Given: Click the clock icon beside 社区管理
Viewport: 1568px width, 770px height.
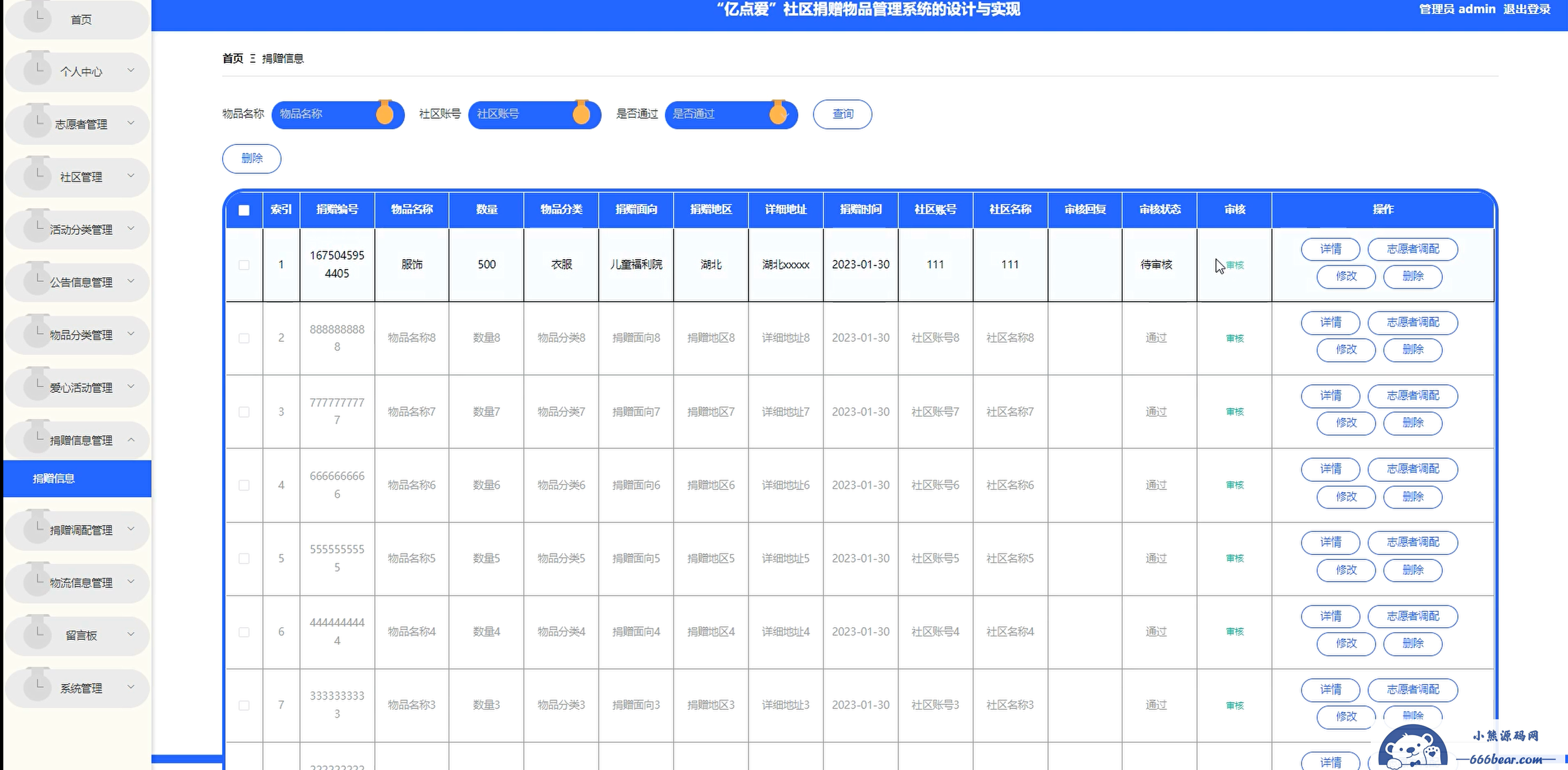Looking at the screenshot, I should 37,174.
